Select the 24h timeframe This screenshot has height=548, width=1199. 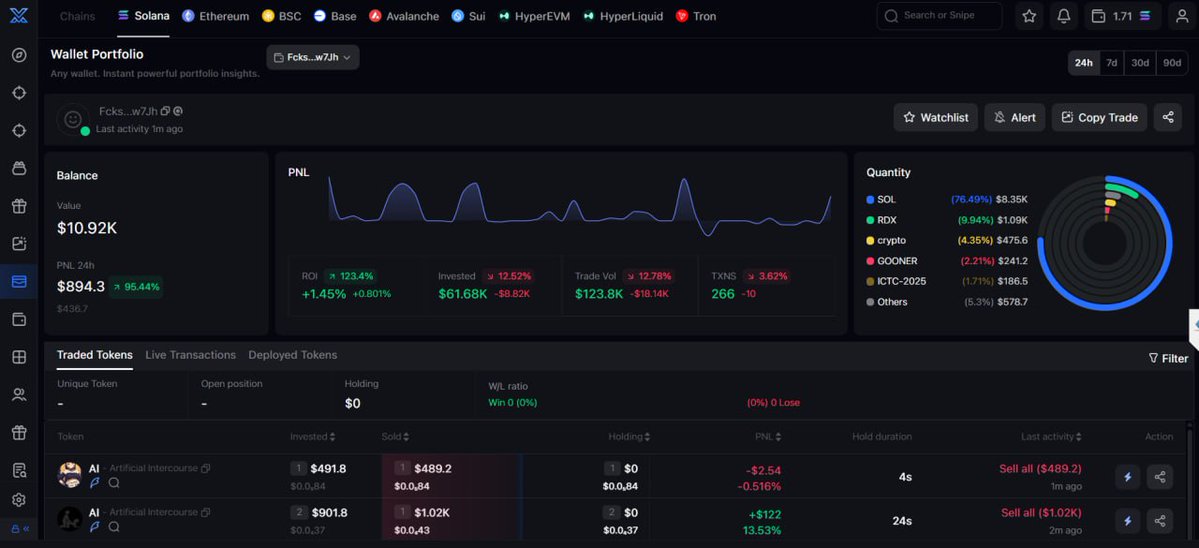[x=1084, y=63]
